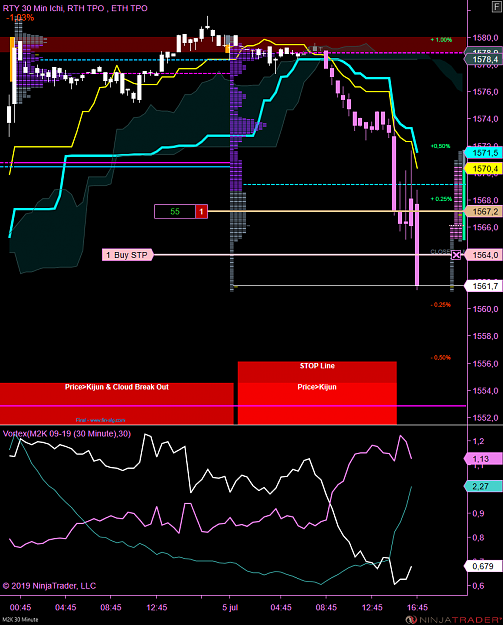The image size is (503, 625).
Task: Select the green 55 profit box
Action: (175, 212)
